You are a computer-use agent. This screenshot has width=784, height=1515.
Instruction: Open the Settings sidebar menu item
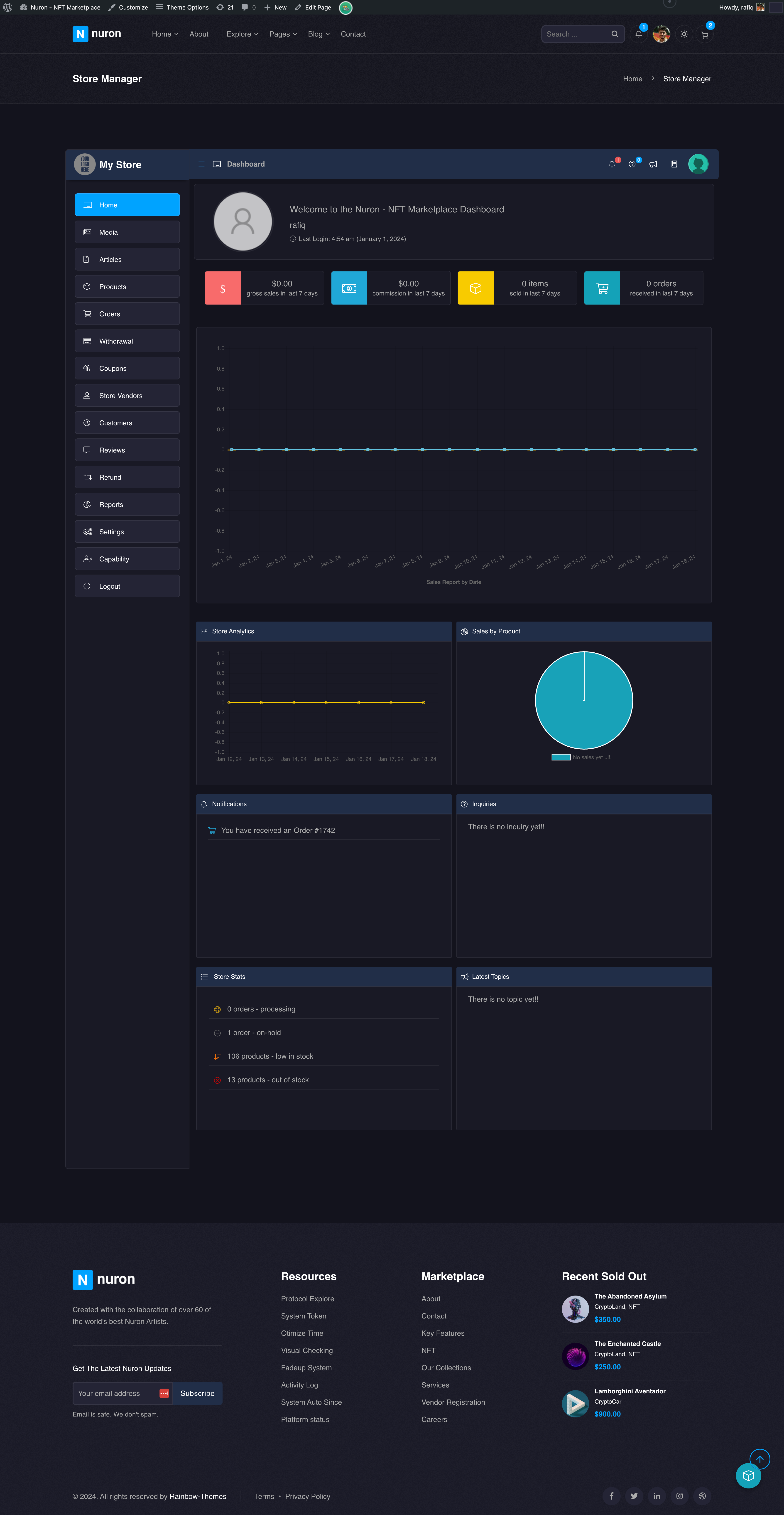click(127, 532)
